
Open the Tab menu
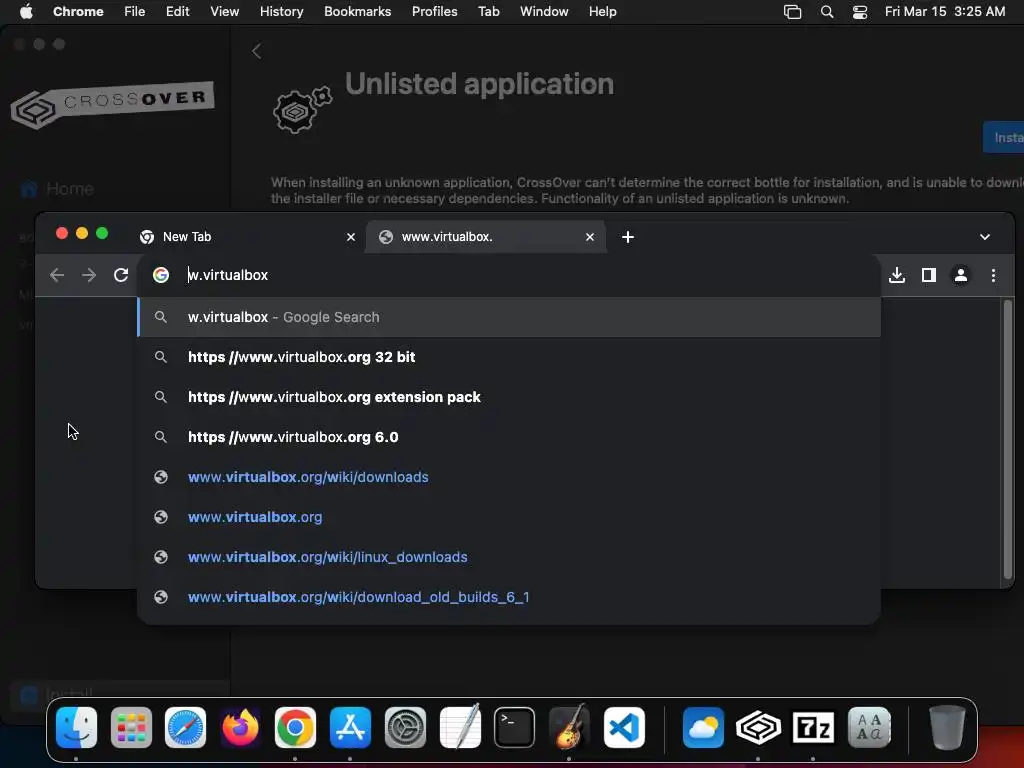488,11
